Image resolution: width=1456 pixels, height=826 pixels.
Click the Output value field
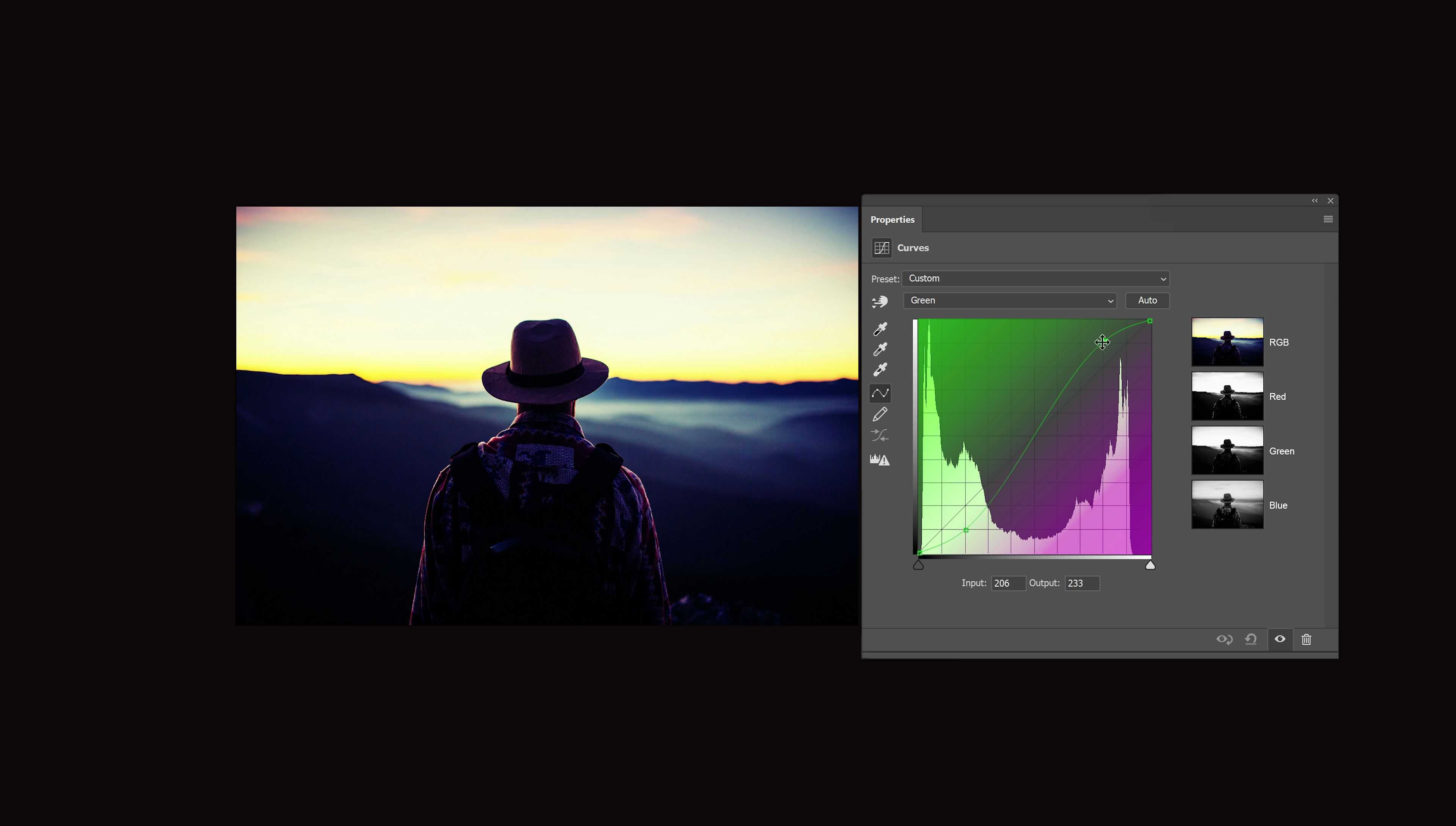coord(1082,583)
